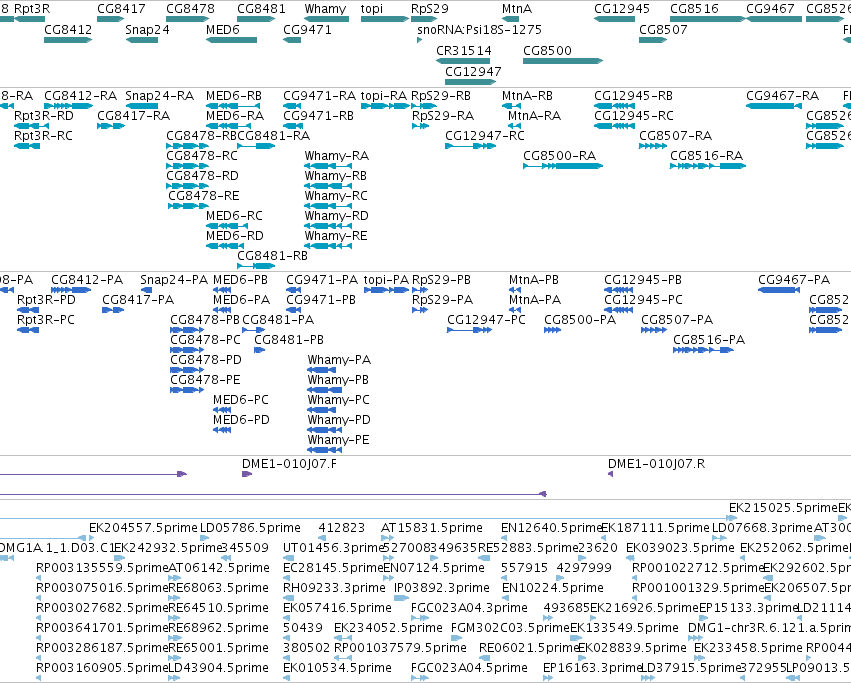Click the RP003135559.5prime label
This screenshot has height=683, width=851.
tap(102, 568)
